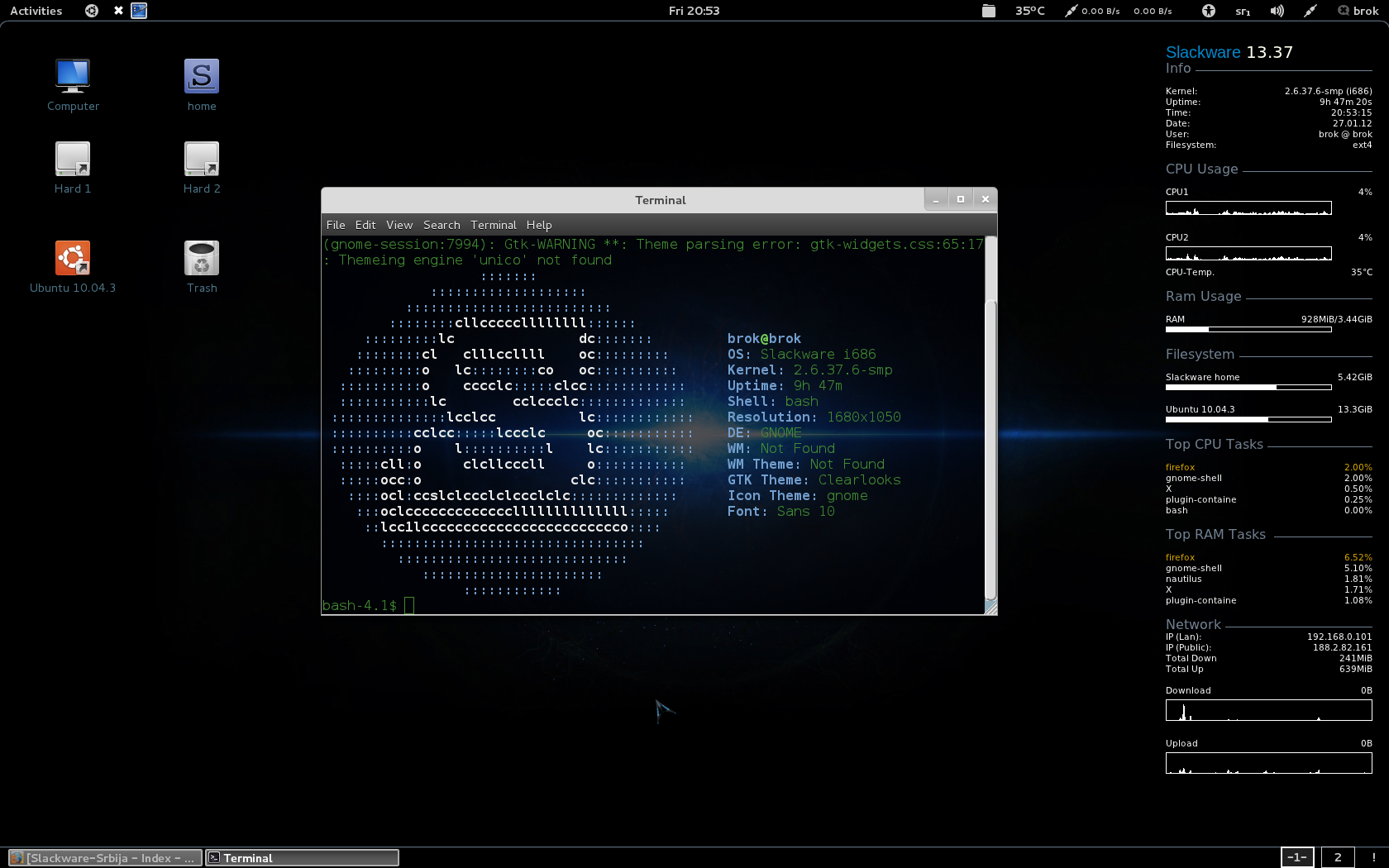The width and height of the screenshot is (1389, 868).
Task: Open the home folder icon
Action: pos(201,77)
